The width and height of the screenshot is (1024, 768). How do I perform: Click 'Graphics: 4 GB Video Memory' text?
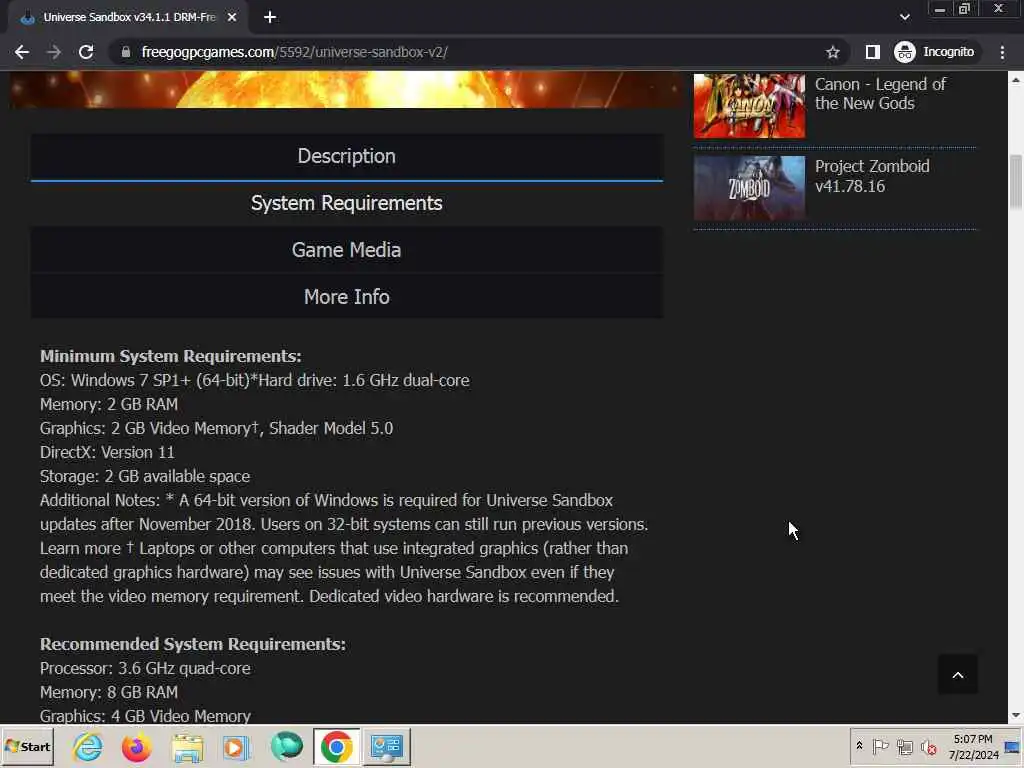click(145, 716)
